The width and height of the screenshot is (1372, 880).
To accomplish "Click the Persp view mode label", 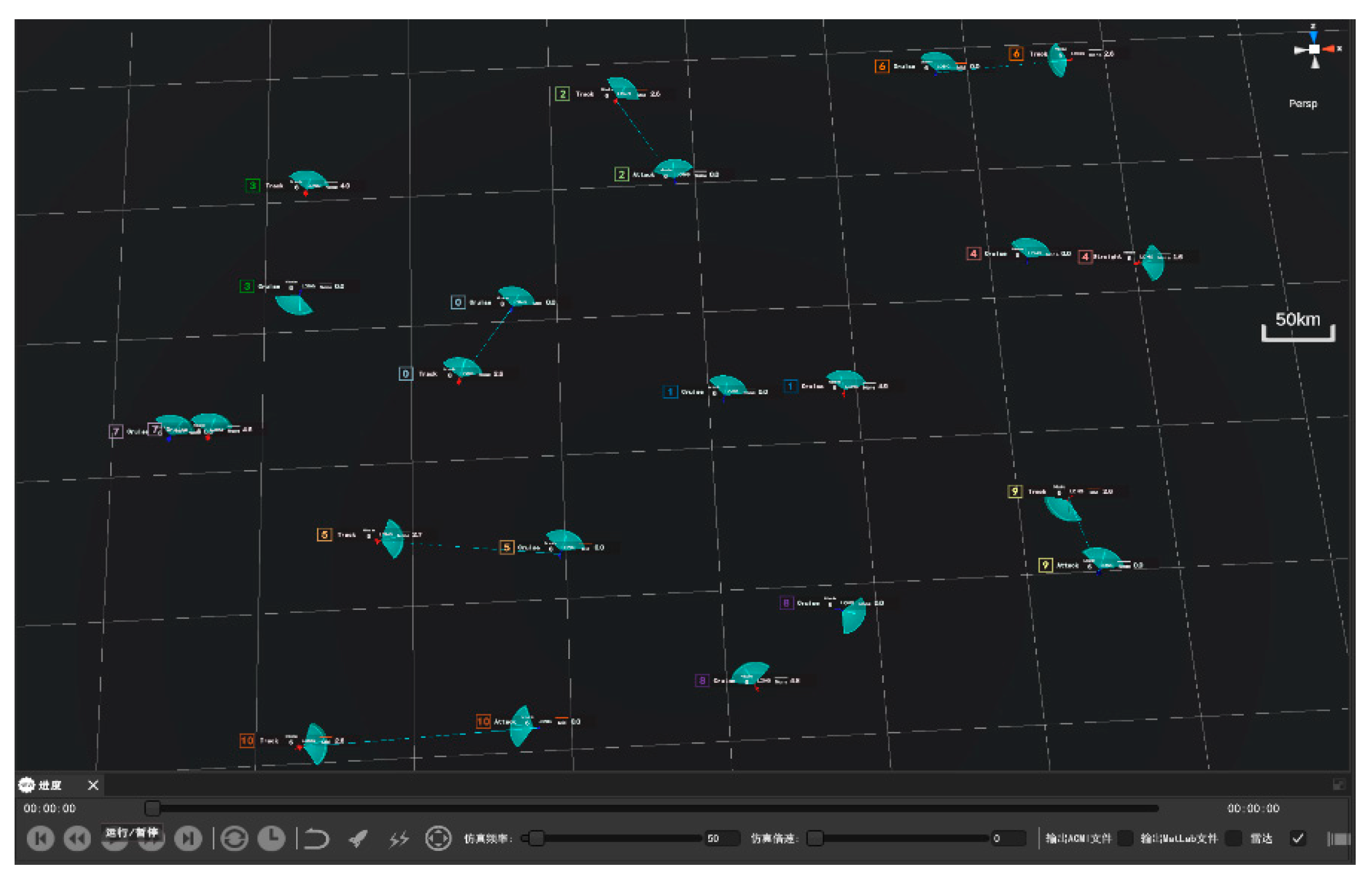I will pyautogui.click(x=1303, y=104).
